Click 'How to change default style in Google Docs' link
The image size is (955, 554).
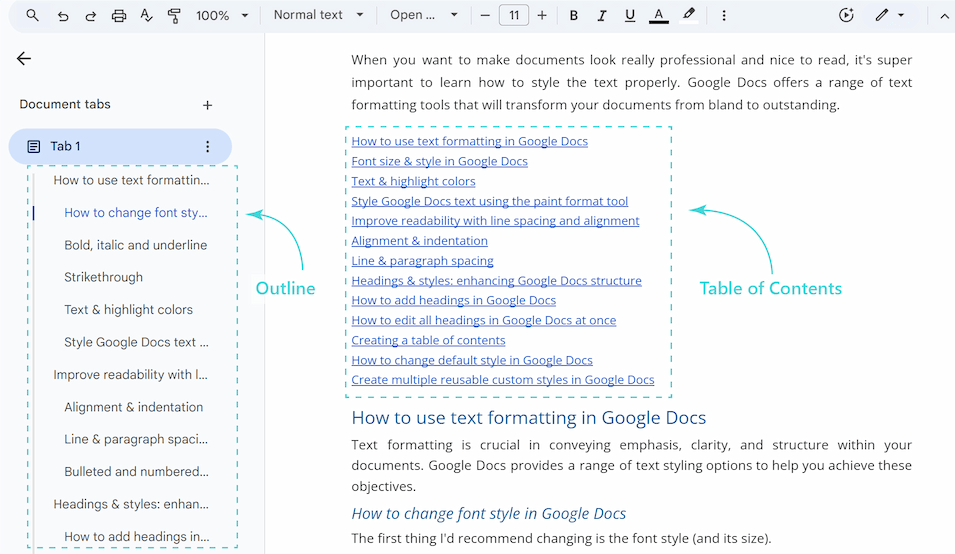(x=472, y=360)
